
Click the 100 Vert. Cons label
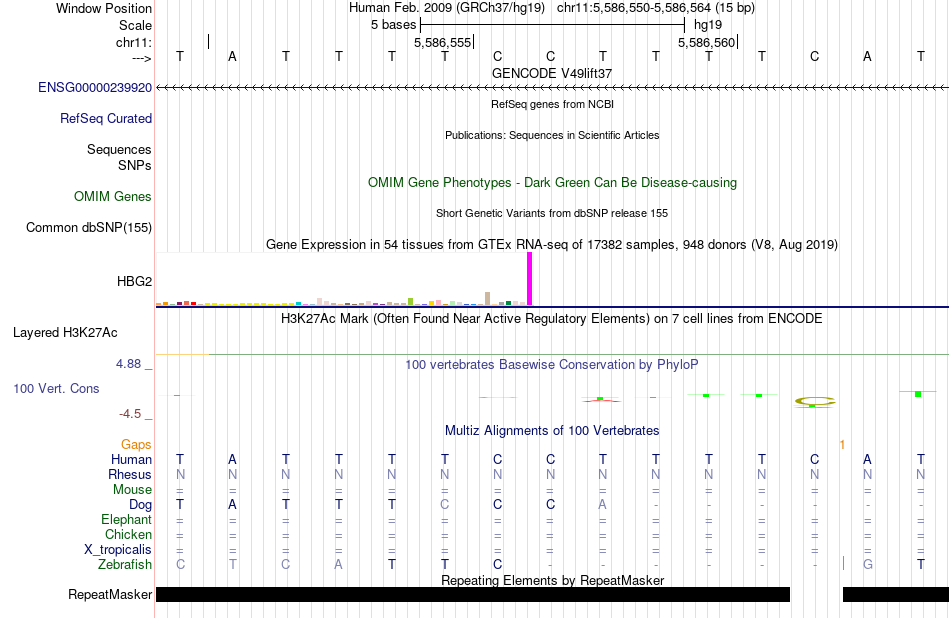coord(56,388)
